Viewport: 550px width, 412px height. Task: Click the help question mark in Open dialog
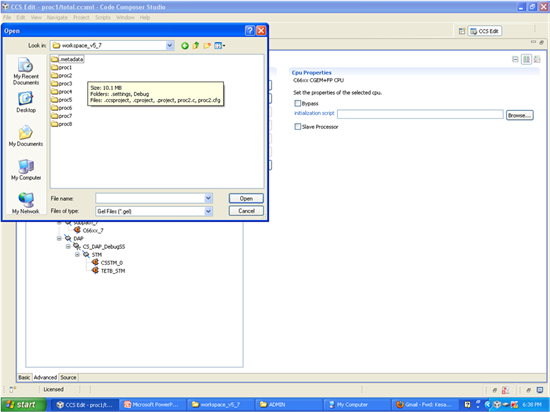pos(250,31)
